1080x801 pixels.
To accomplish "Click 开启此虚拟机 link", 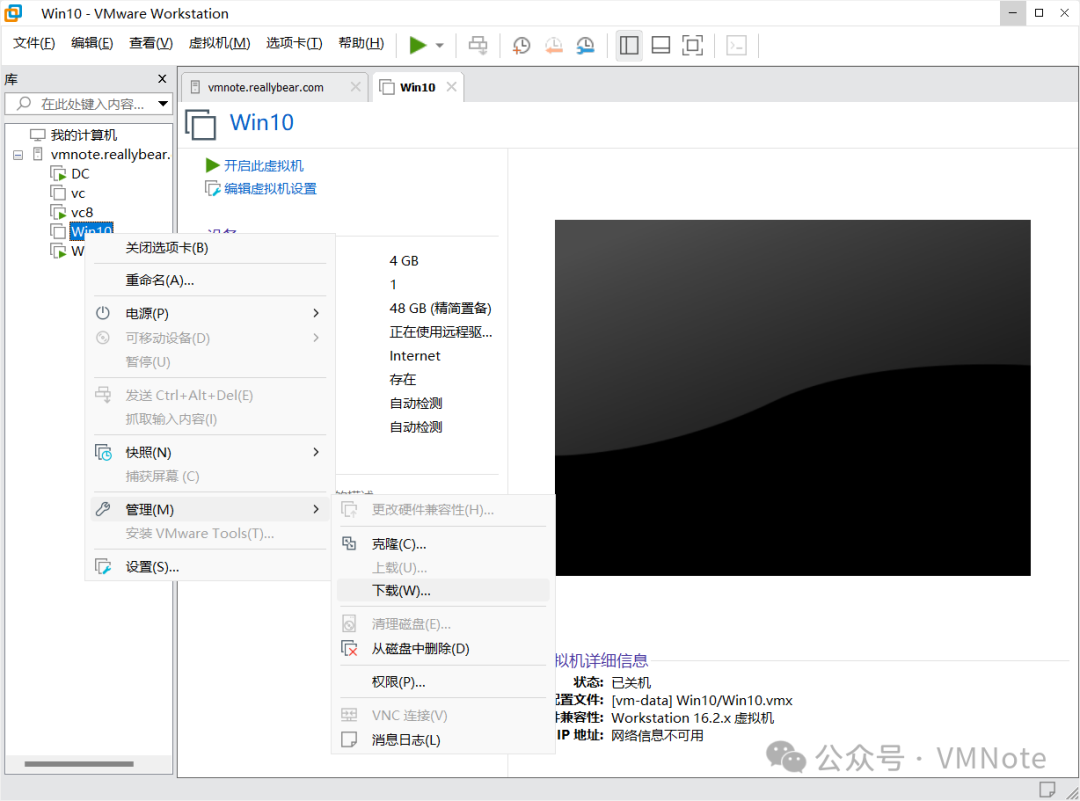I will click(x=263, y=166).
